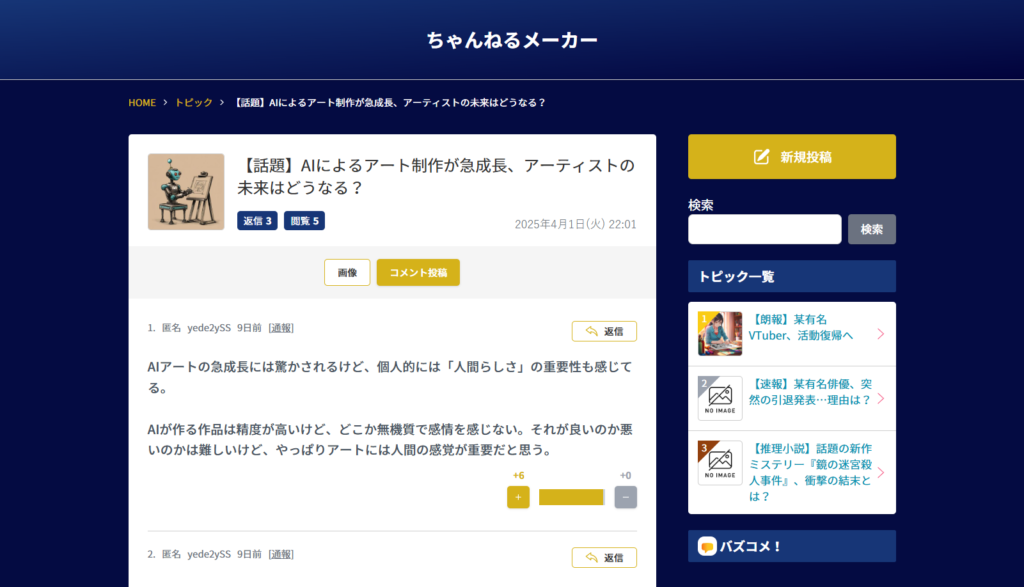Click rank 2 NO IMAGE thumbnail
1024x587 pixels.
coord(720,398)
